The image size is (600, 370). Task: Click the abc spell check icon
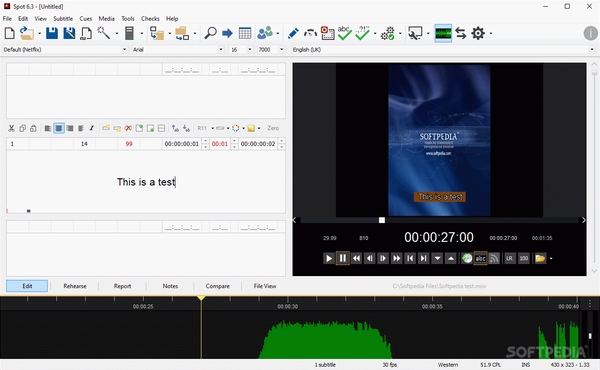(344, 33)
